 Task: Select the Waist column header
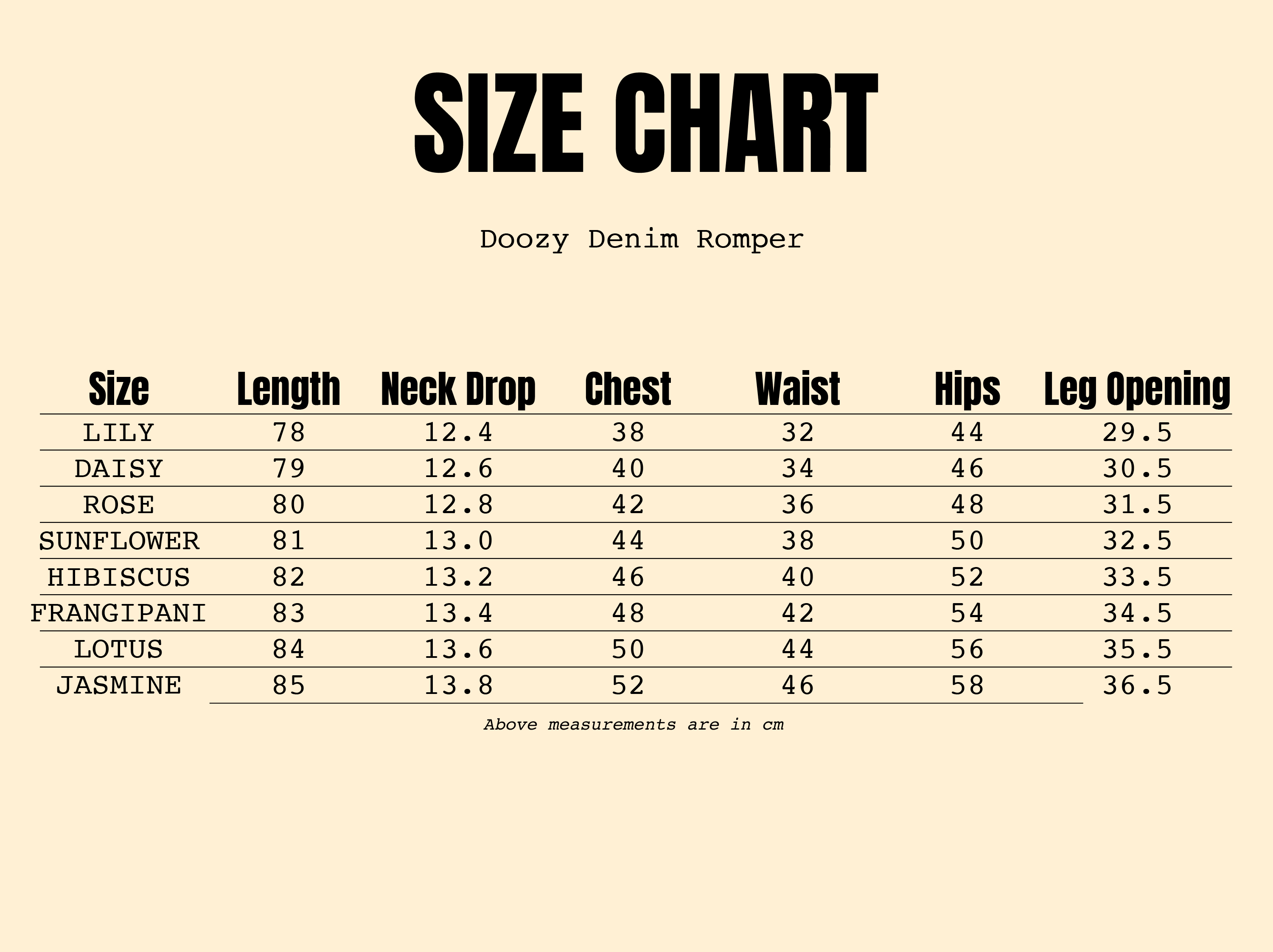798,389
